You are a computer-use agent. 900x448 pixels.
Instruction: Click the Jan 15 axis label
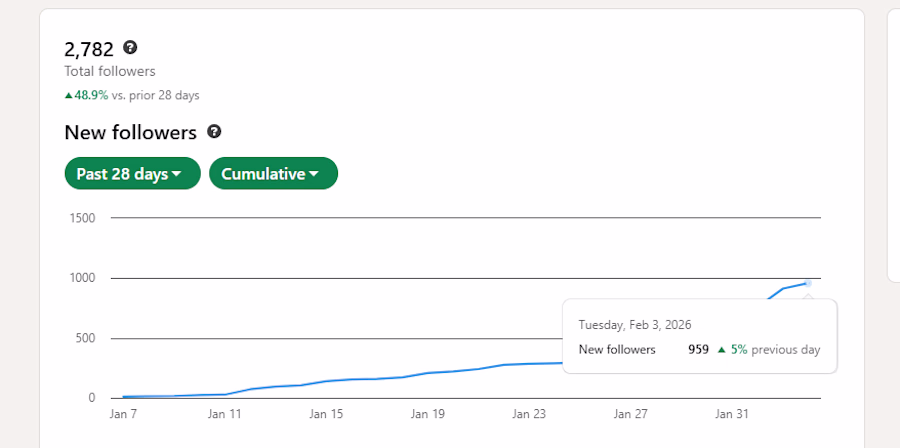326,414
